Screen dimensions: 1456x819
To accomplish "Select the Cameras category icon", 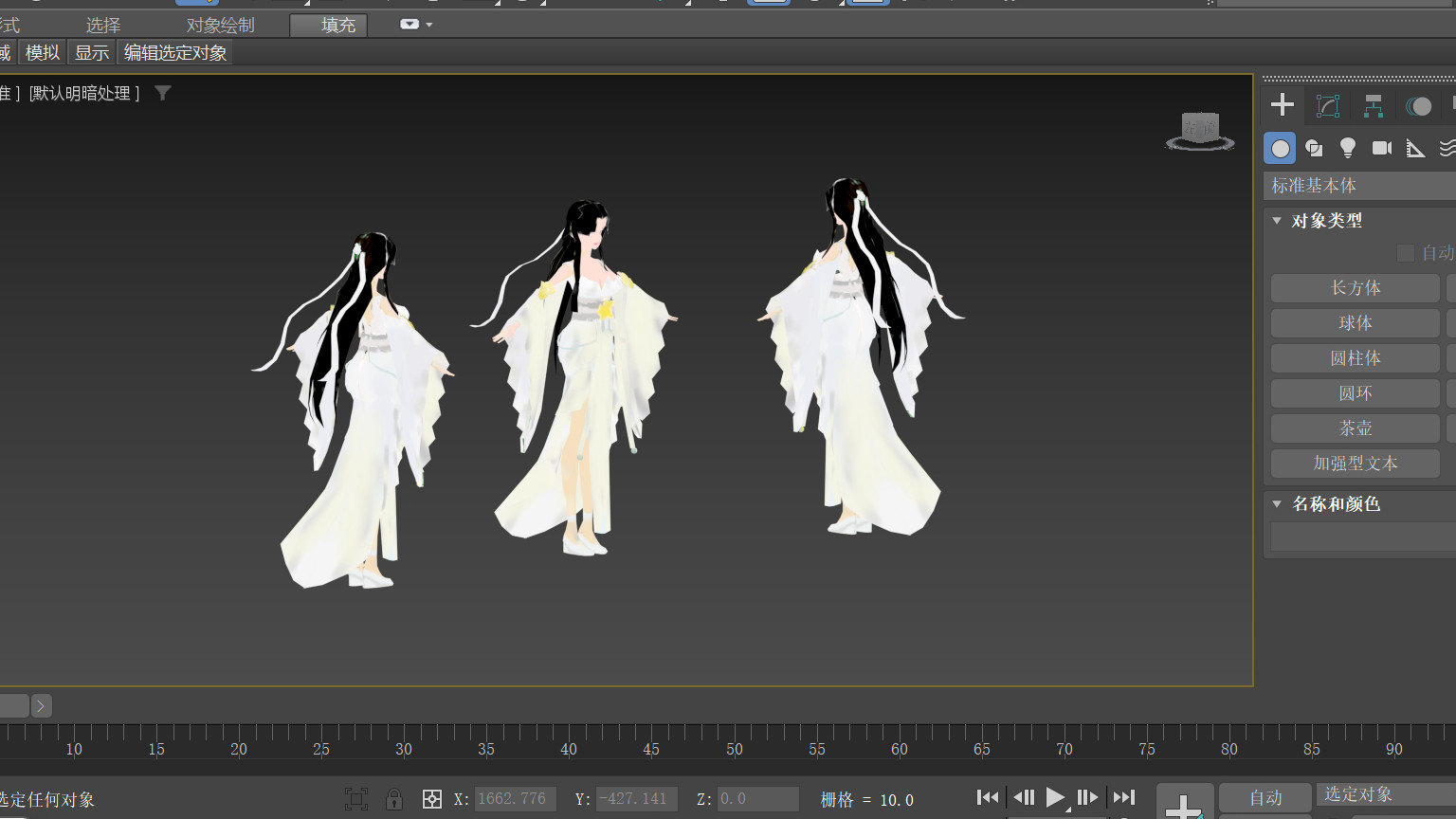I will point(1381,148).
